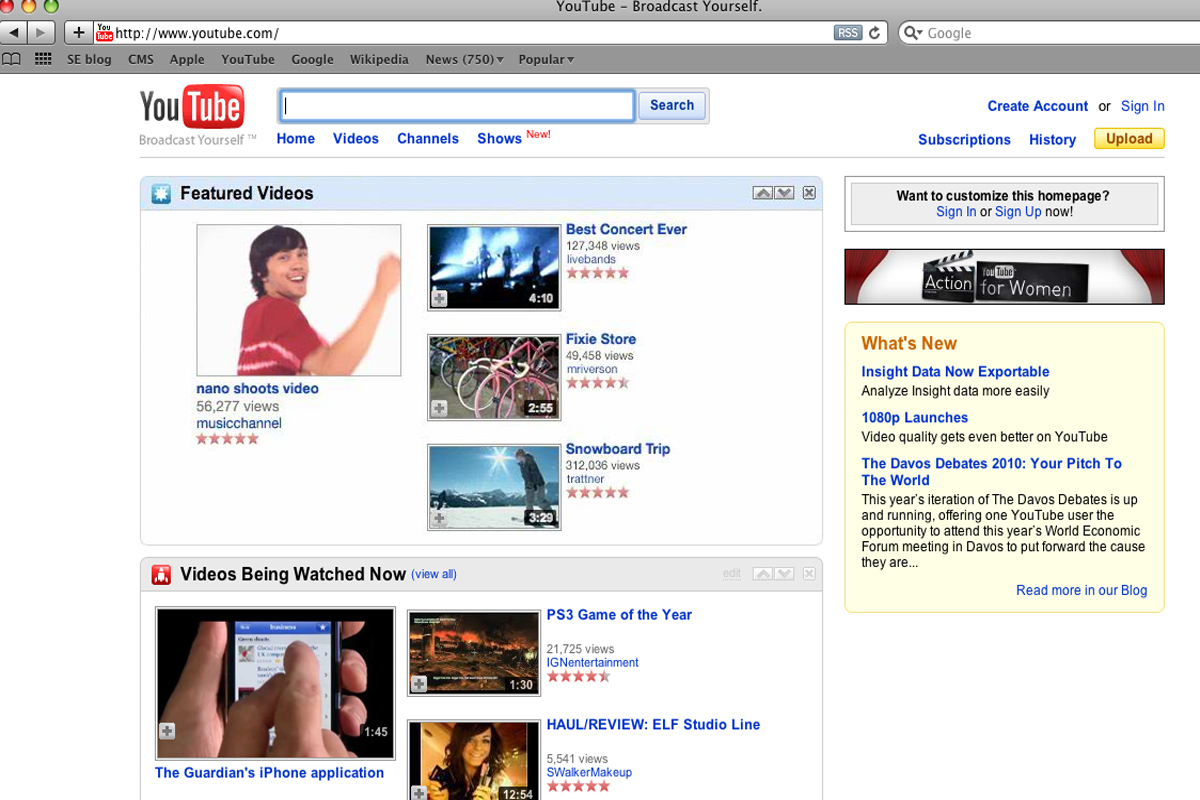Click Sign In in customize box
The height and width of the screenshot is (800, 1200).
tap(956, 212)
